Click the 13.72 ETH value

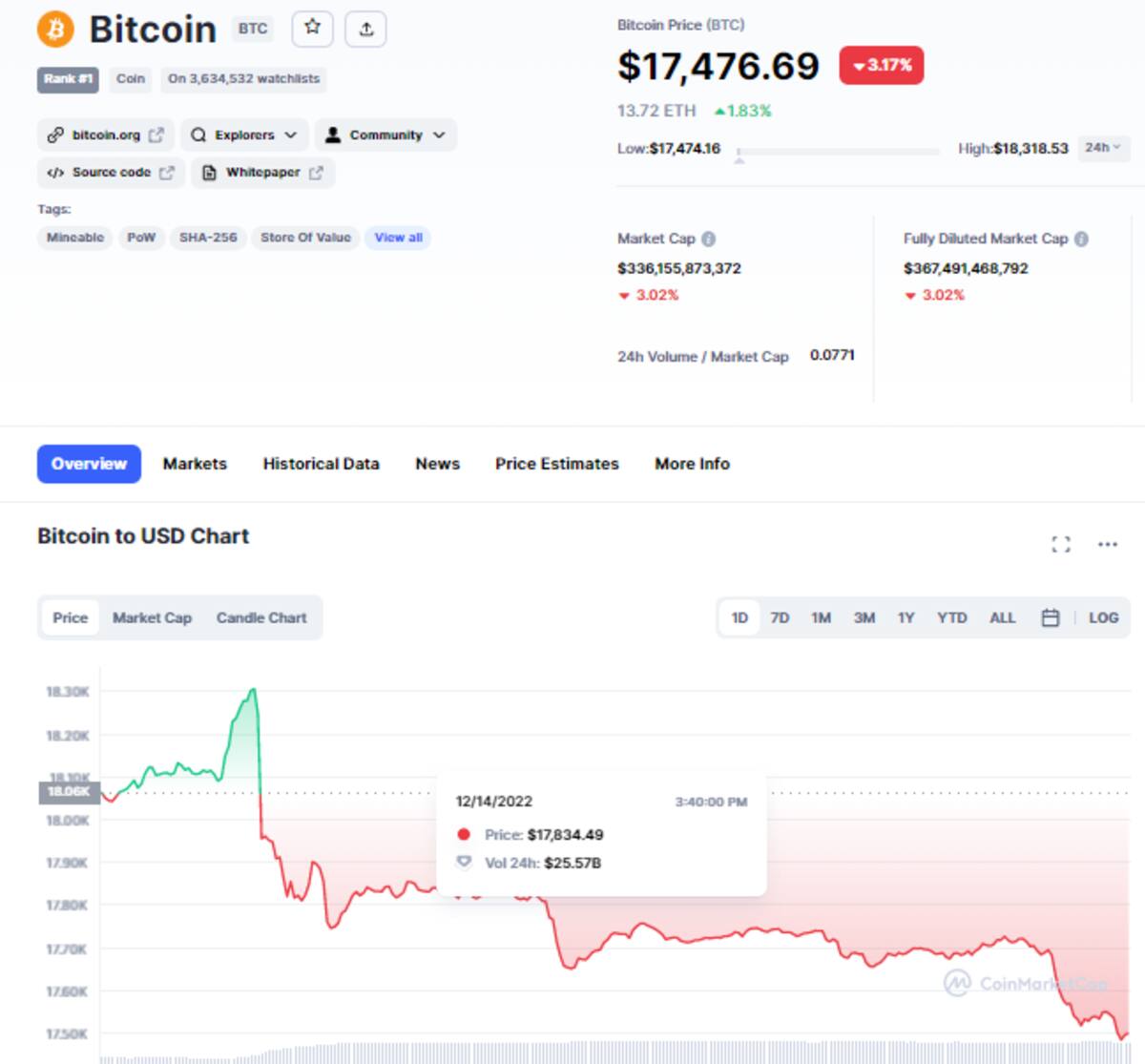click(656, 111)
